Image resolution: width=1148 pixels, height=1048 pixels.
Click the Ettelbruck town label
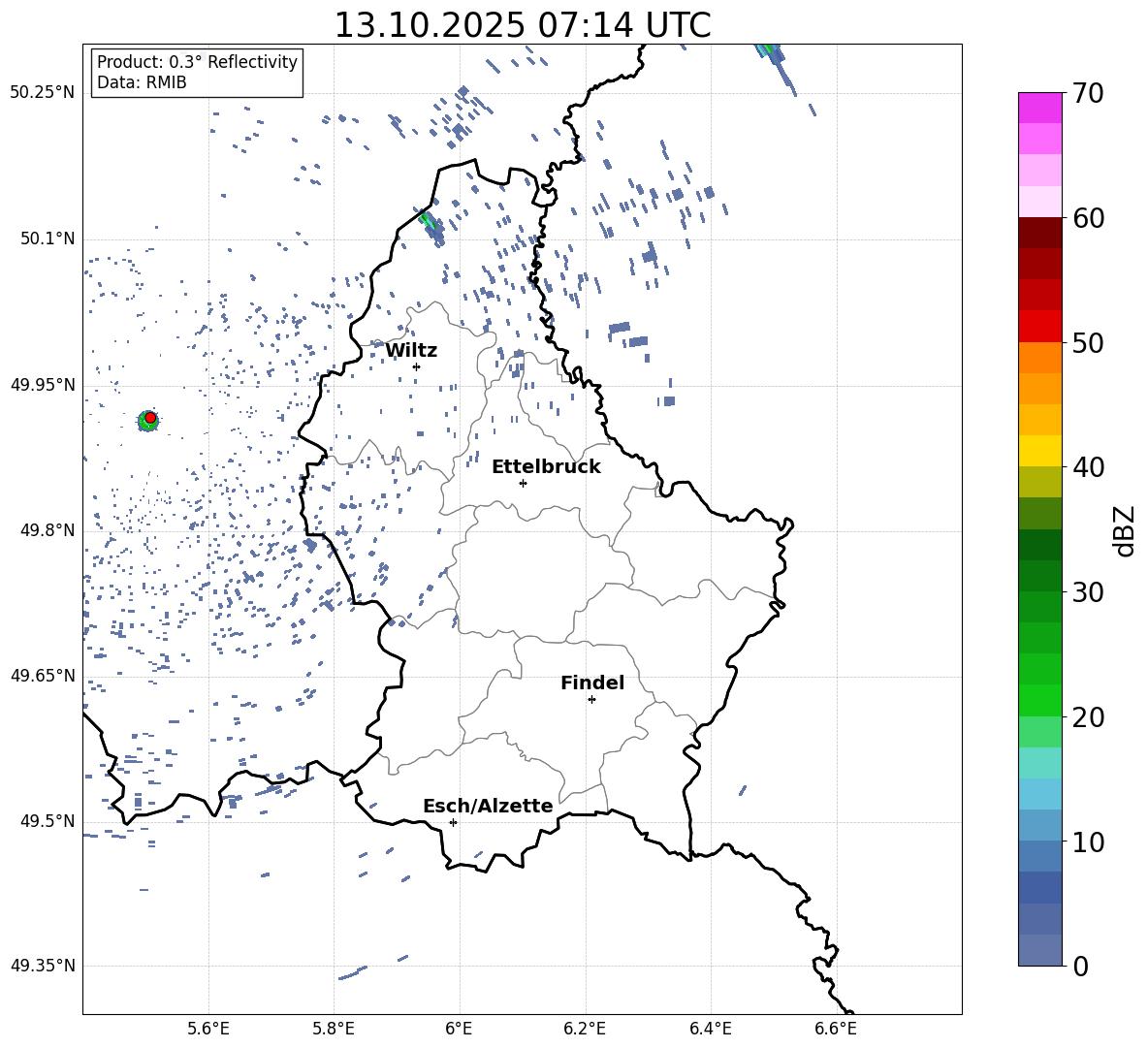tap(546, 466)
